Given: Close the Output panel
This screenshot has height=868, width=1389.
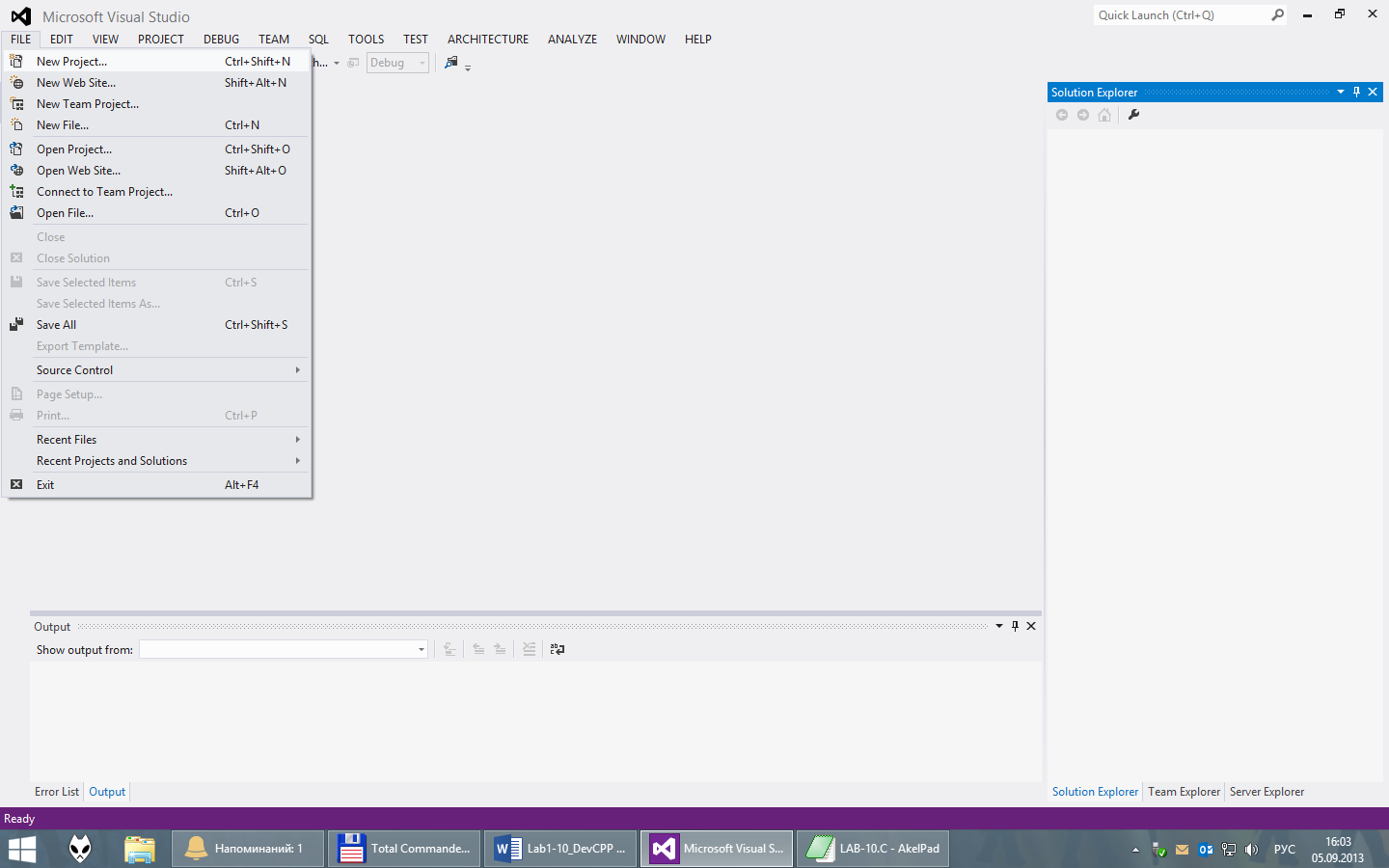Looking at the screenshot, I should point(1031,626).
